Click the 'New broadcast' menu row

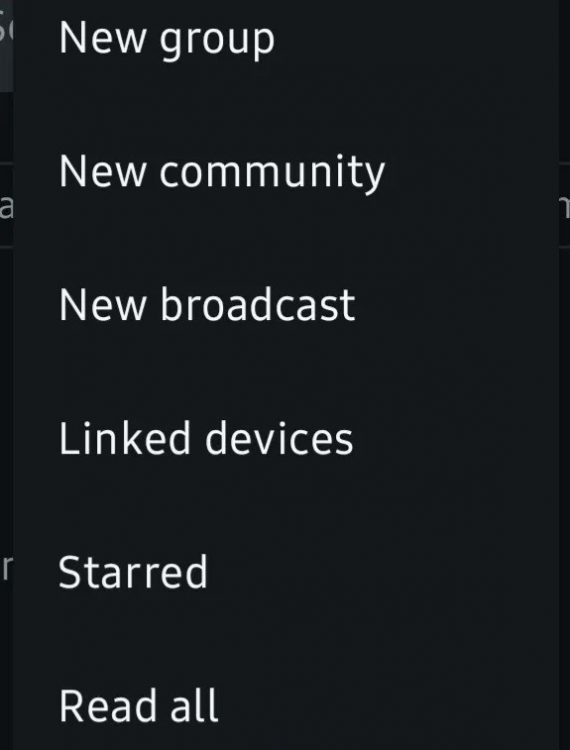point(285,305)
